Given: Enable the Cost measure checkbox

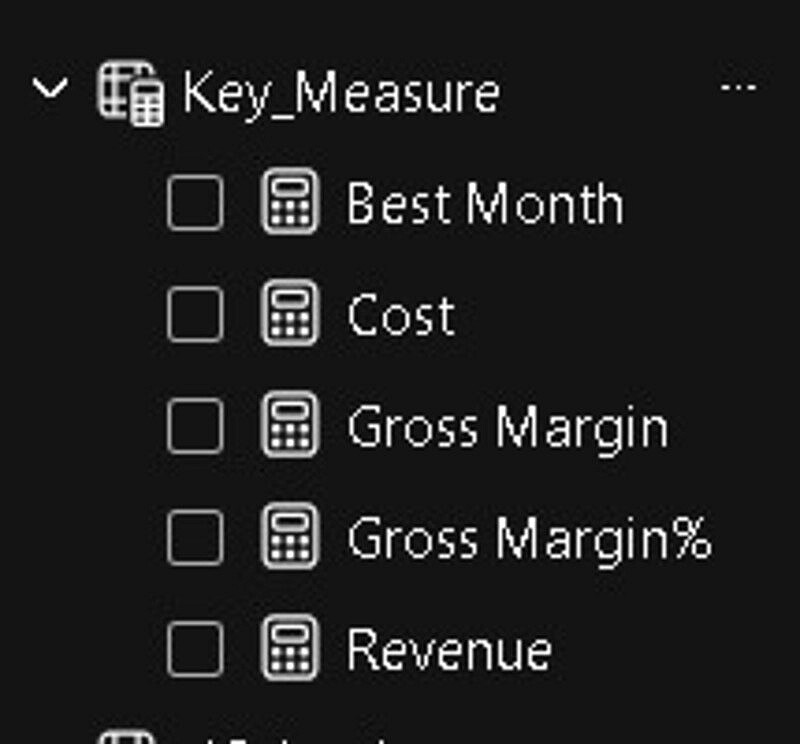Looking at the screenshot, I should (194, 315).
